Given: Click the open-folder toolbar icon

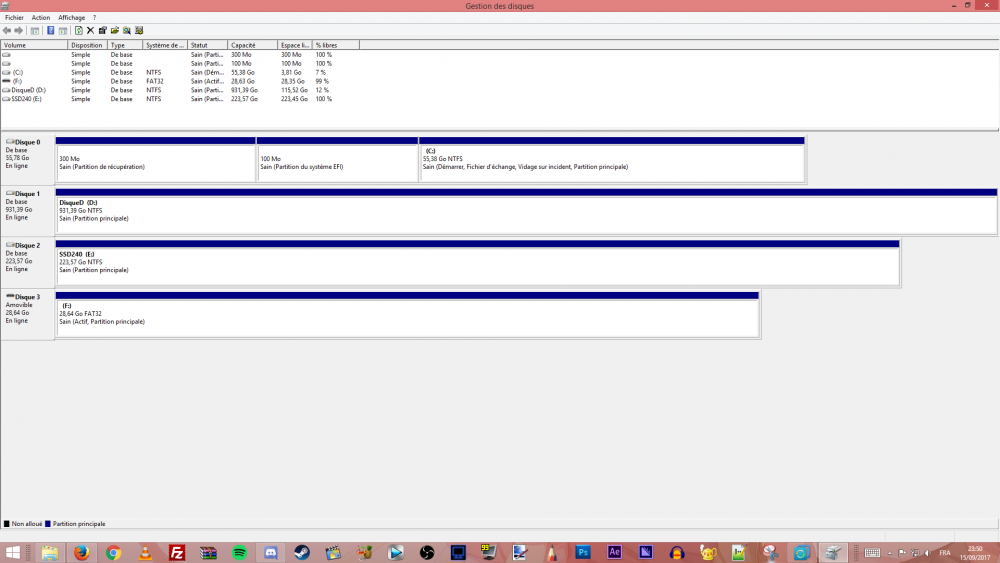Looking at the screenshot, I should (x=115, y=31).
